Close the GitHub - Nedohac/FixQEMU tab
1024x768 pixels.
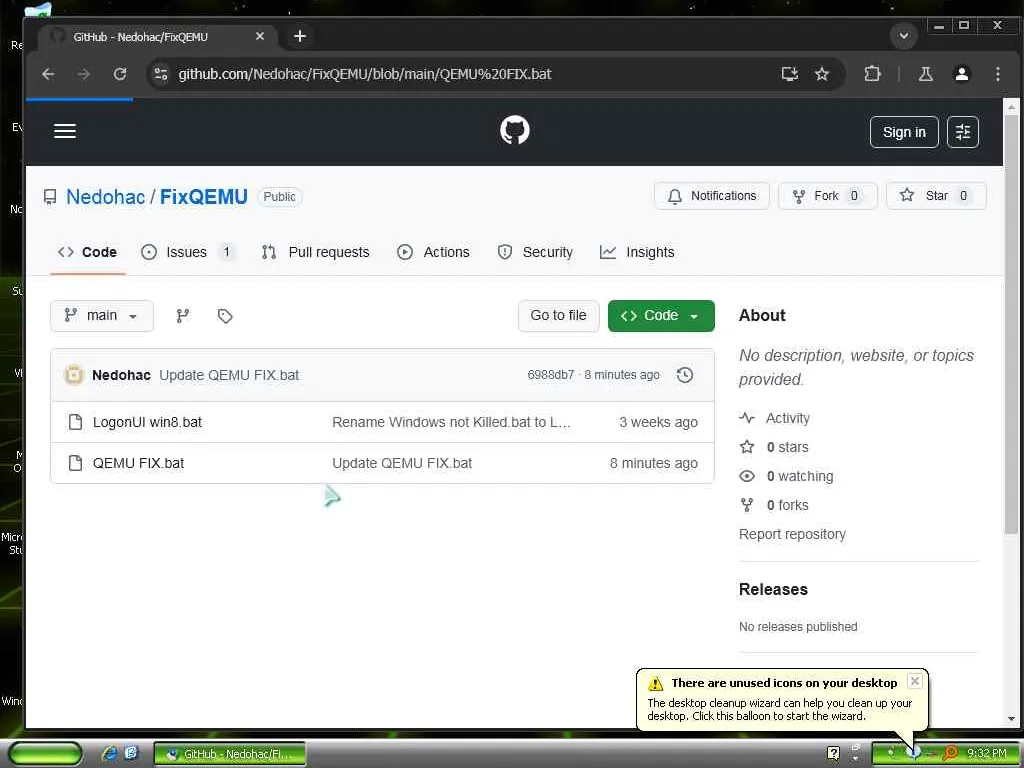[x=260, y=36]
